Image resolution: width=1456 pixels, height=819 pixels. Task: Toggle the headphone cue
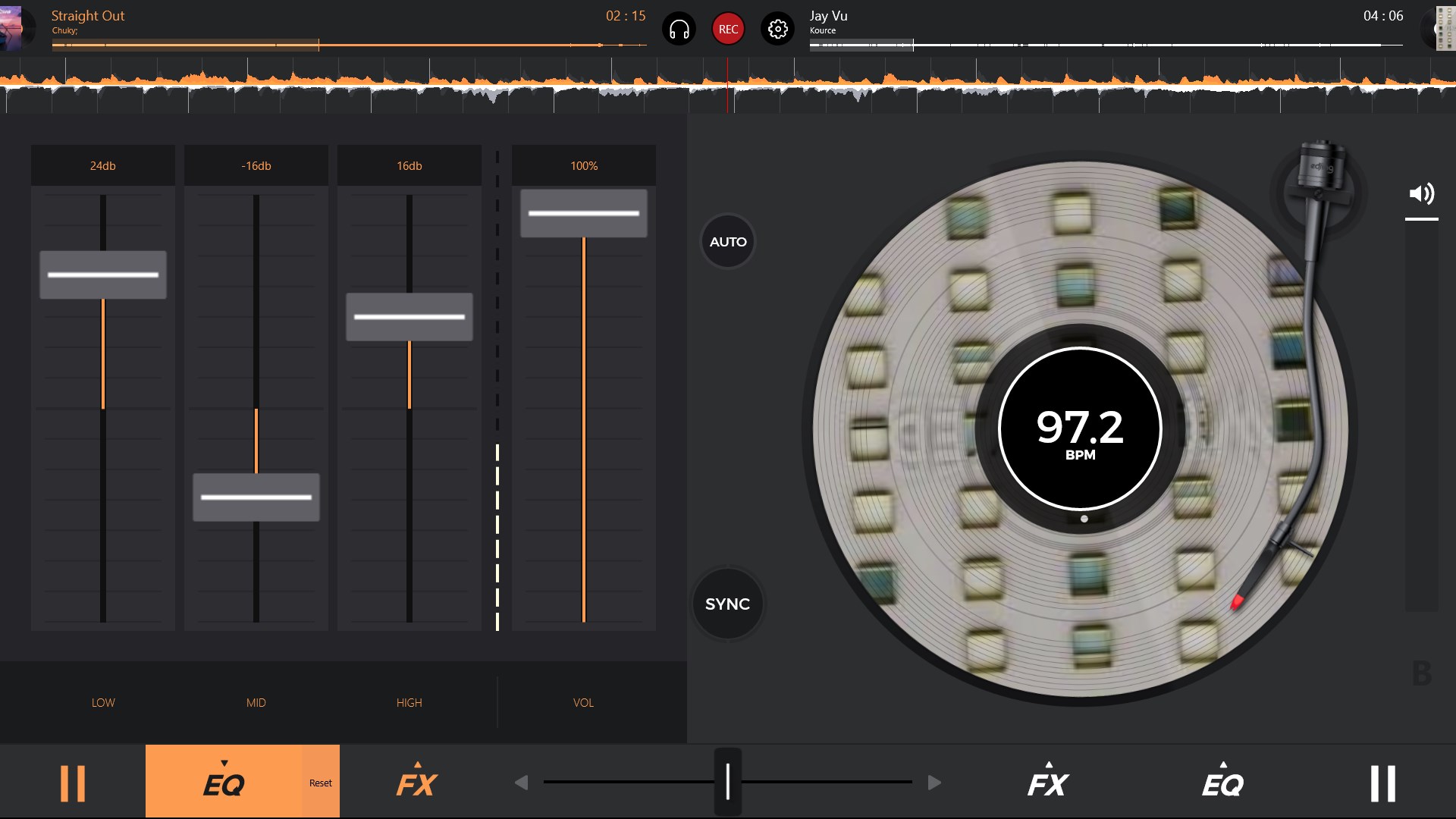pos(679,28)
